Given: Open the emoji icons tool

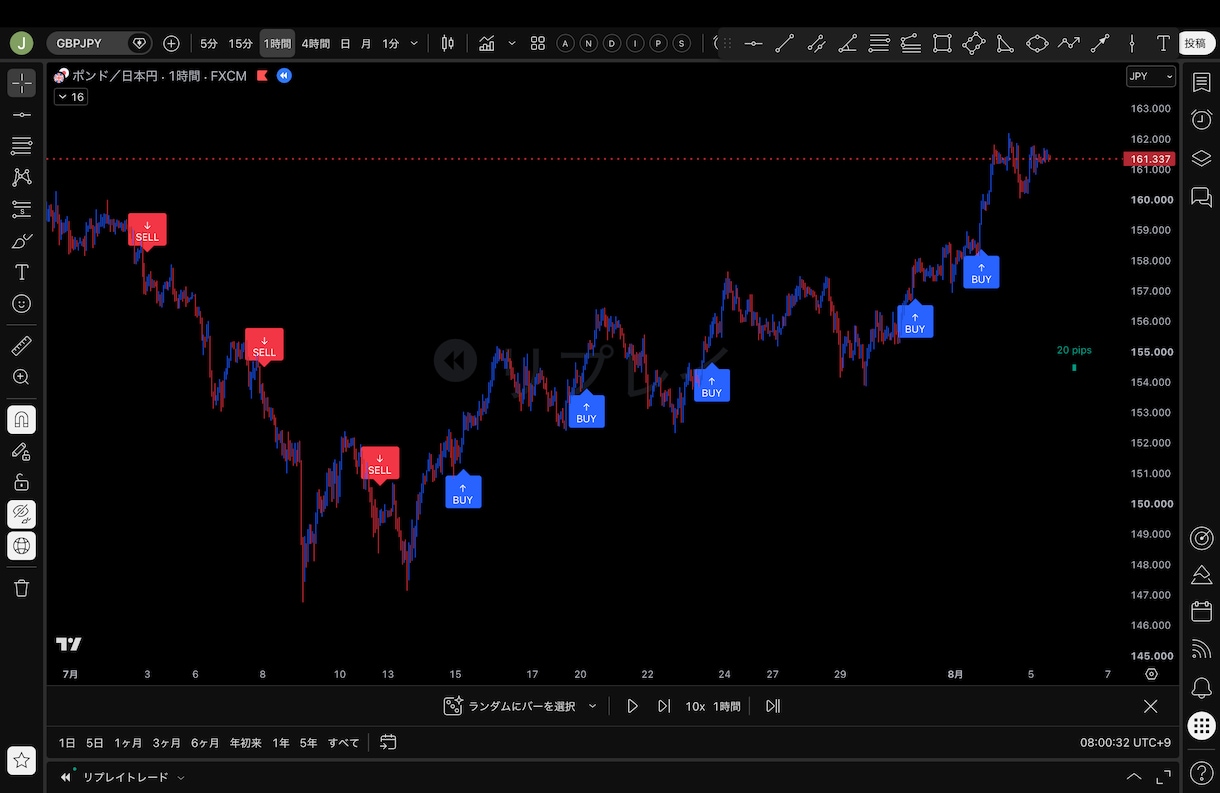Looking at the screenshot, I should pos(21,303).
